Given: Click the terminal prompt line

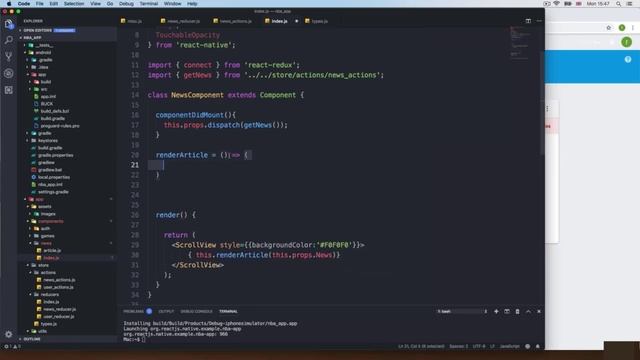Looking at the screenshot, I should [x=134, y=340].
